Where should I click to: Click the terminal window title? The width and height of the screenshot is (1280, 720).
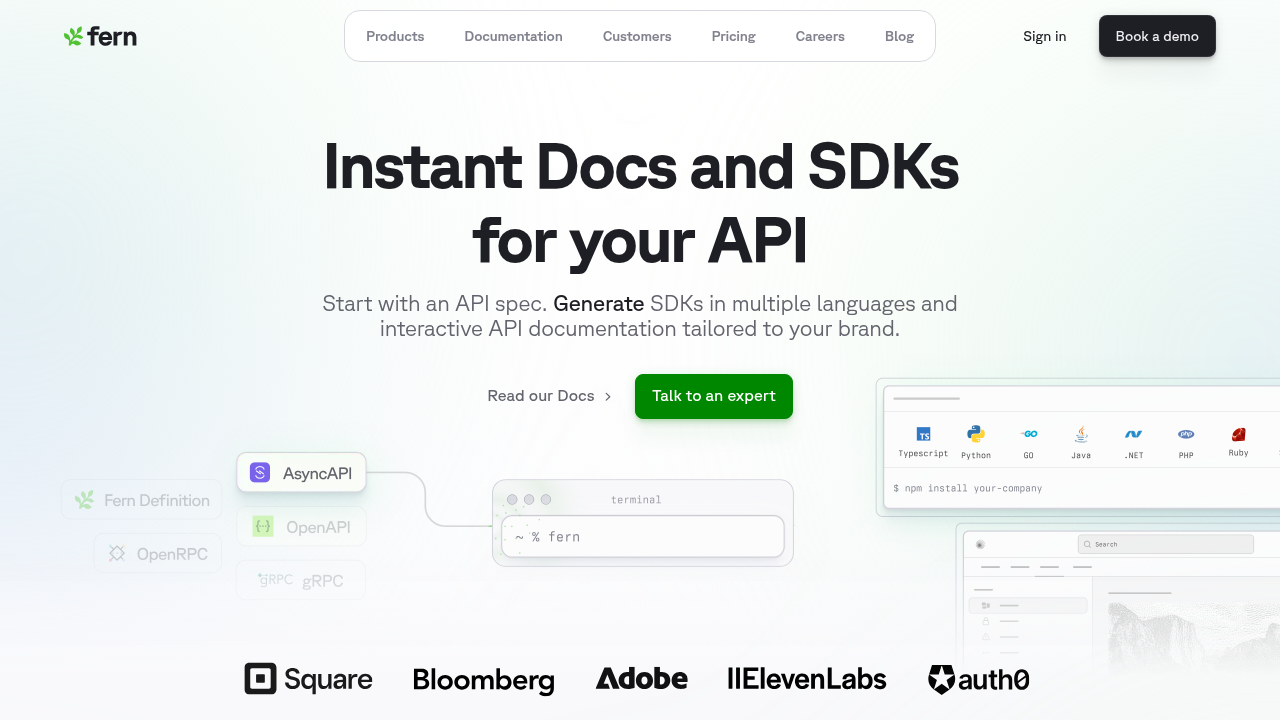pos(636,499)
